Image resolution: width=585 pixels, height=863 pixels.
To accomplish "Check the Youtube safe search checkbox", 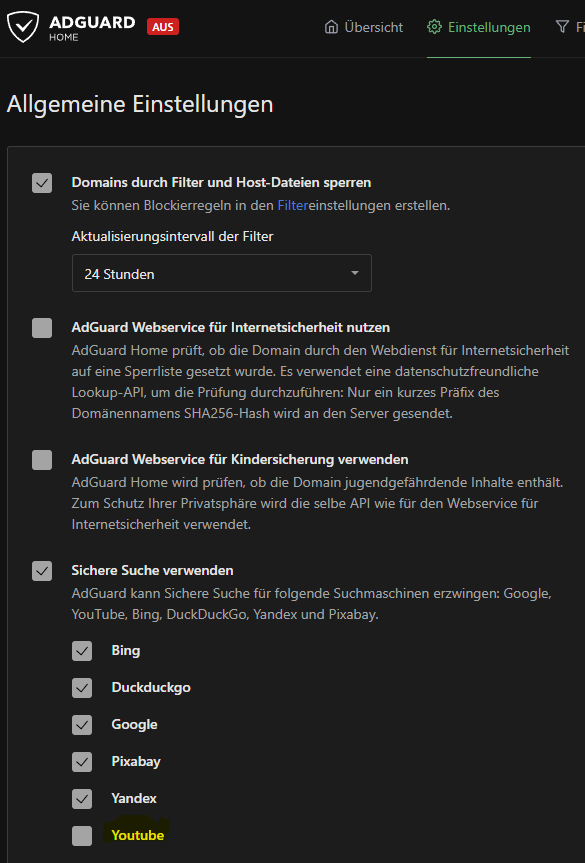I will pos(82,836).
